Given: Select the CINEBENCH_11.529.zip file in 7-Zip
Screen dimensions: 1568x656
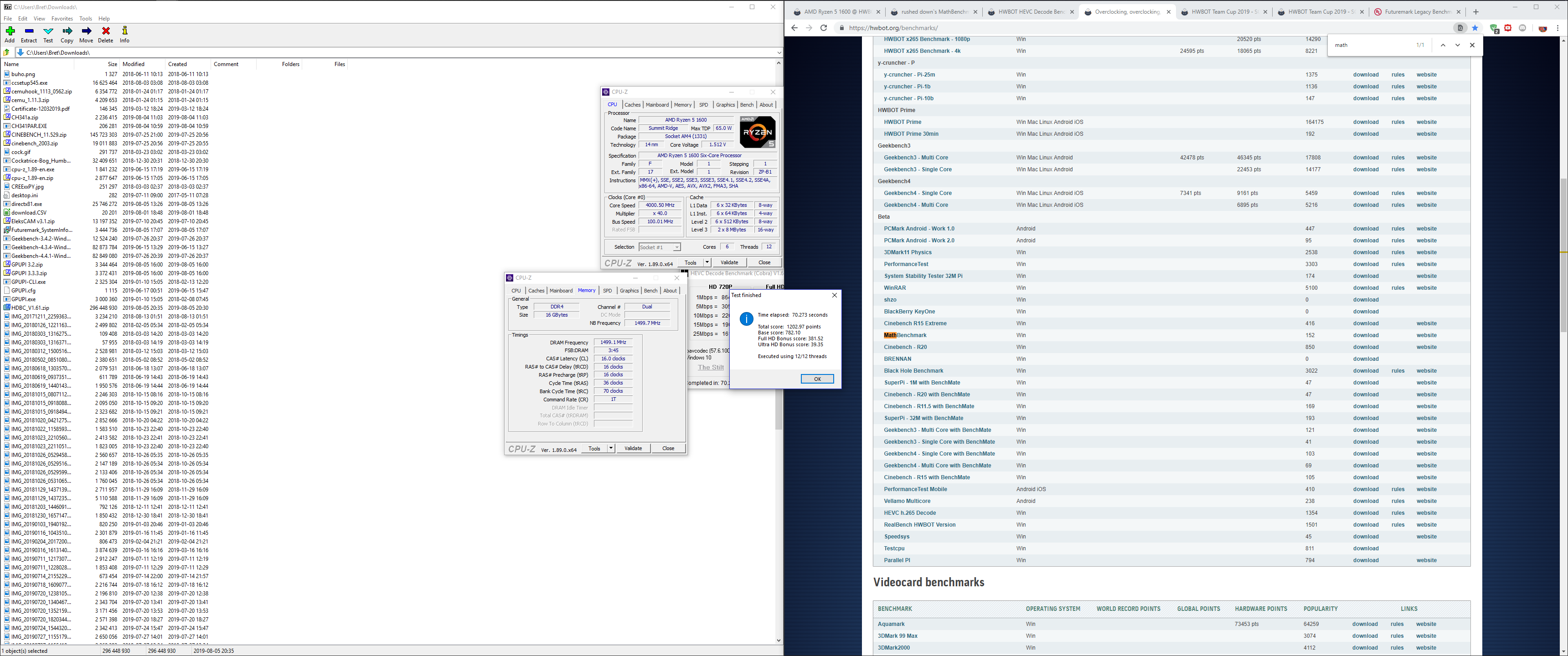Looking at the screenshot, I should click(38, 135).
